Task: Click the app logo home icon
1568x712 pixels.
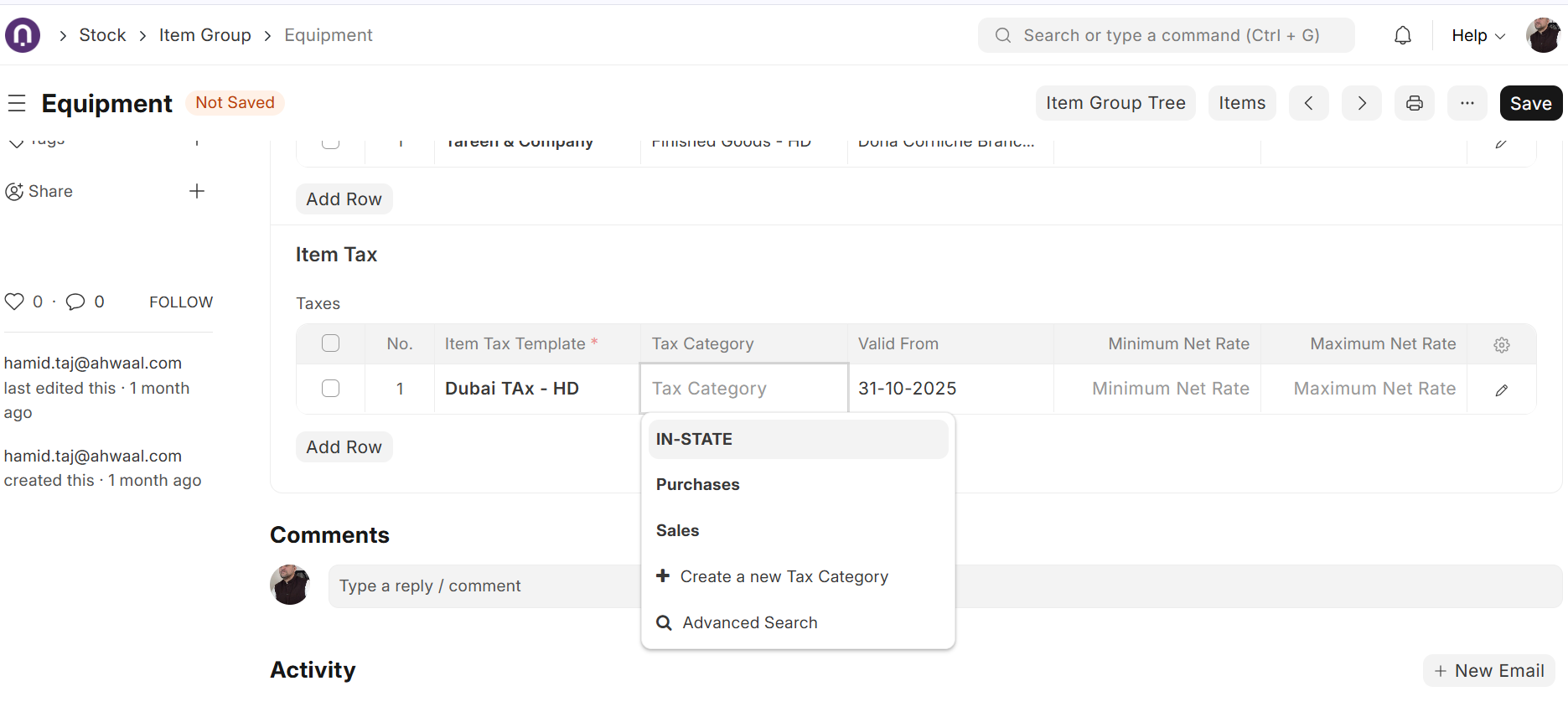Action: 23,35
